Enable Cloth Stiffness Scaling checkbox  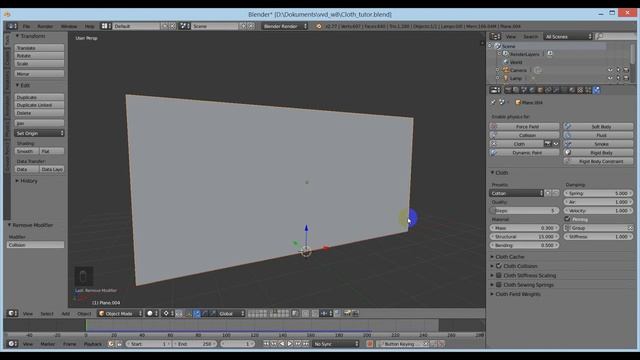(x=499, y=275)
